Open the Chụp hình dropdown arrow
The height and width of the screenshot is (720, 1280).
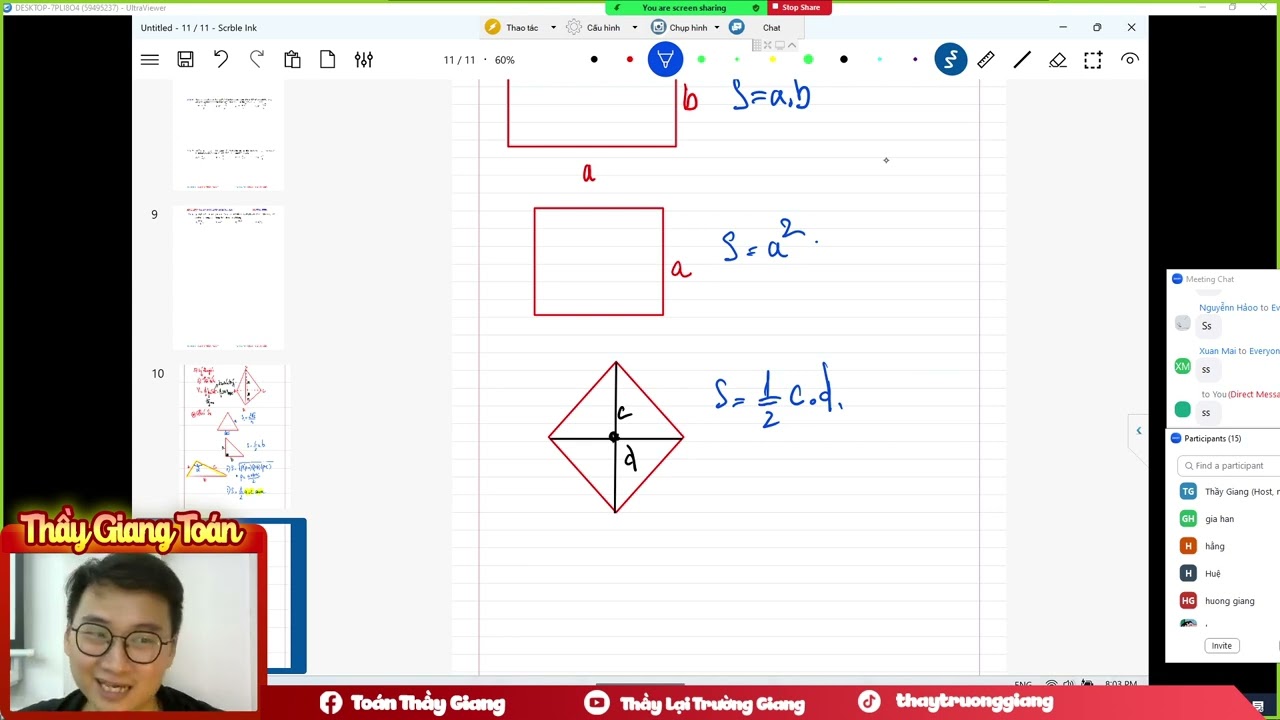pyautogui.click(x=717, y=28)
